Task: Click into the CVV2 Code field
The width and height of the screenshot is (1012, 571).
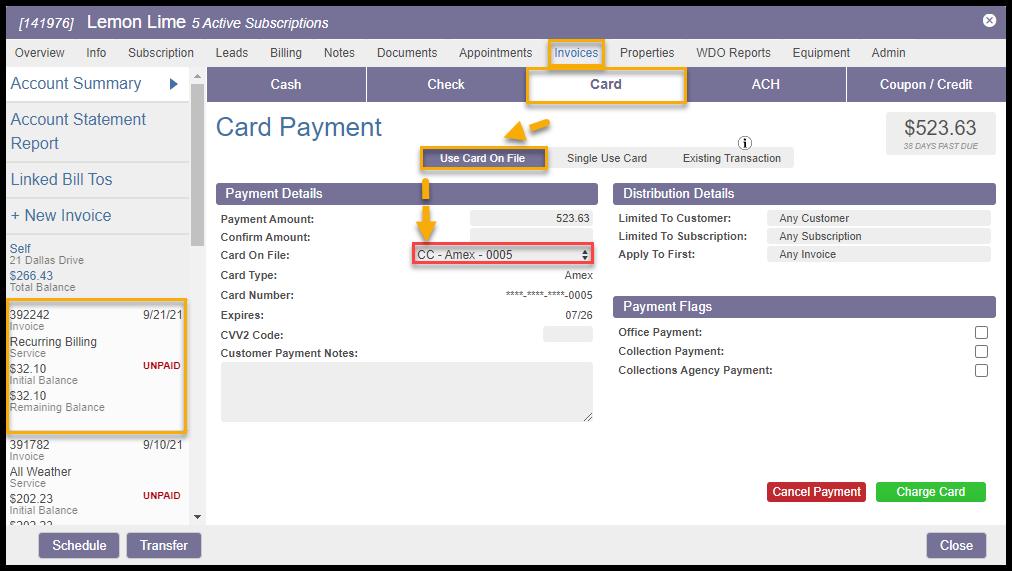Action: click(x=567, y=335)
